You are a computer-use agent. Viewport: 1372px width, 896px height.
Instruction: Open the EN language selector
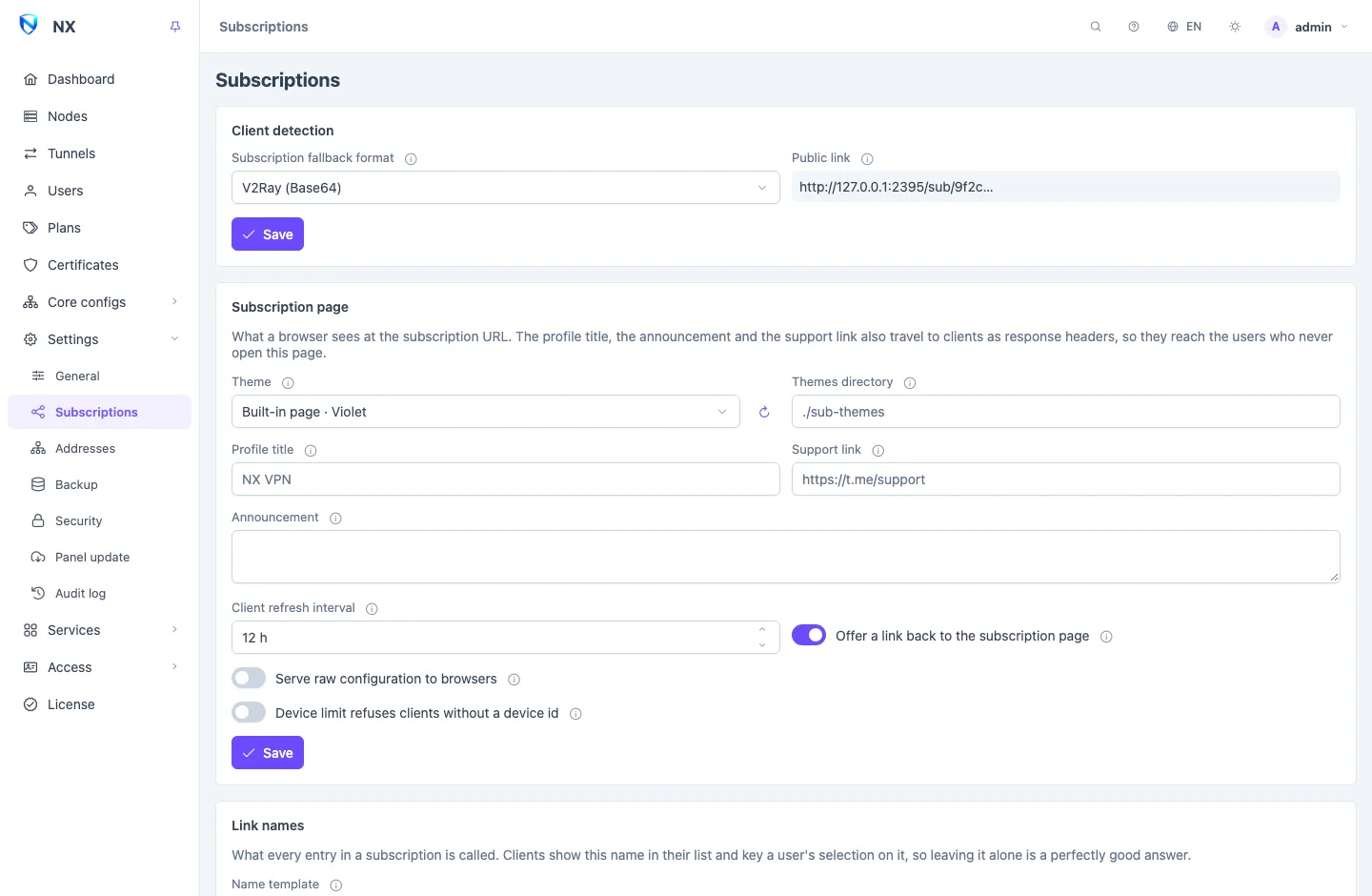[x=1184, y=27]
